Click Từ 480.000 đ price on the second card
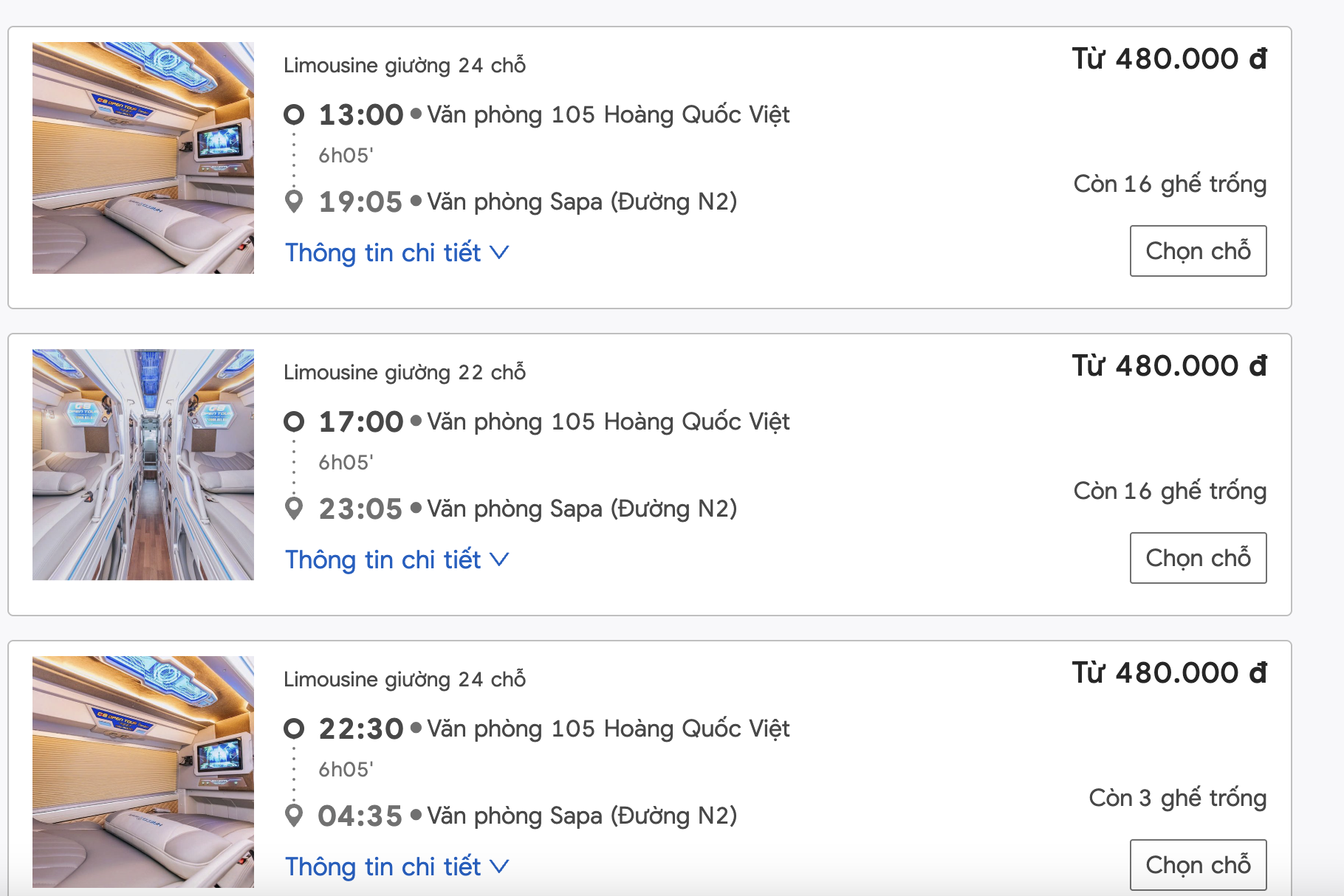The width and height of the screenshot is (1344, 896). (x=1170, y=365)
